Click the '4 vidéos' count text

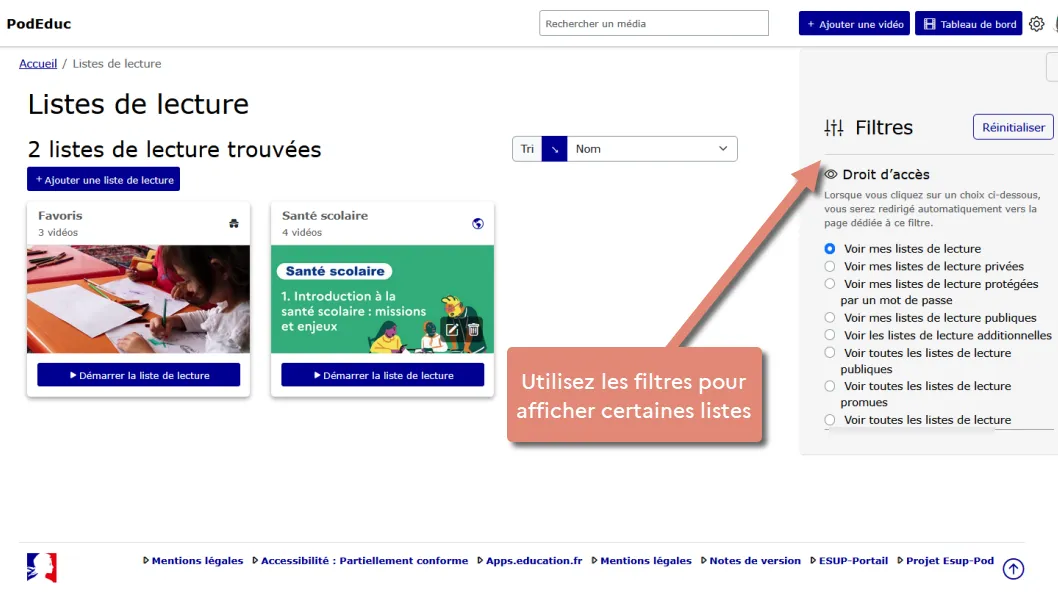(302, 233)
